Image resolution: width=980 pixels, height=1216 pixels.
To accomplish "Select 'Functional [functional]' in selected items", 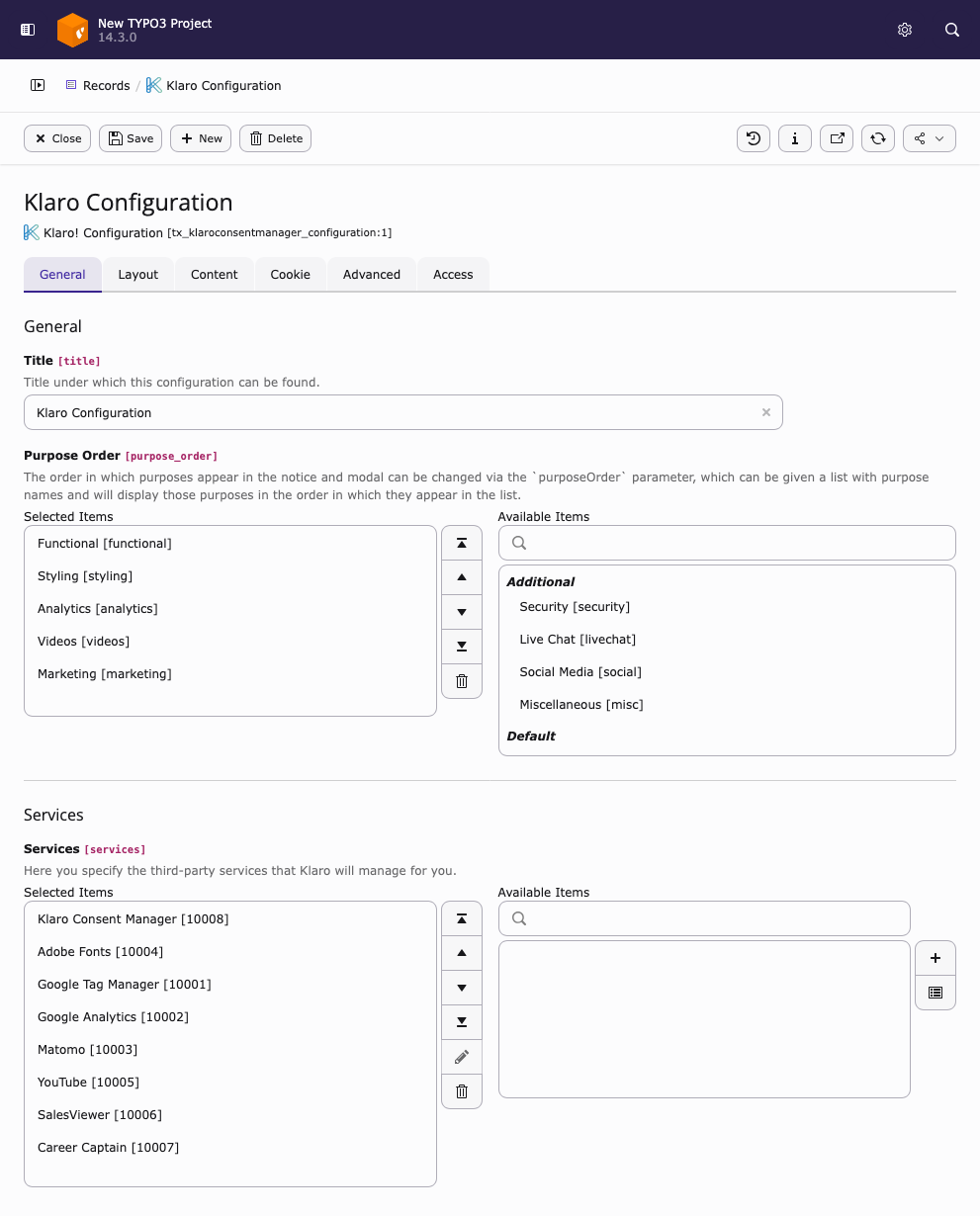I will (230, 543).
